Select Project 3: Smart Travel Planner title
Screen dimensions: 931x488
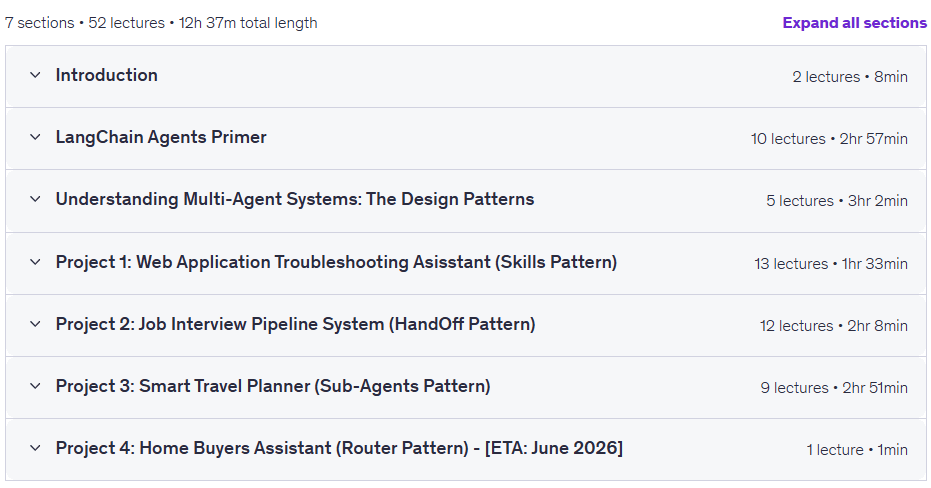(273, 386)
